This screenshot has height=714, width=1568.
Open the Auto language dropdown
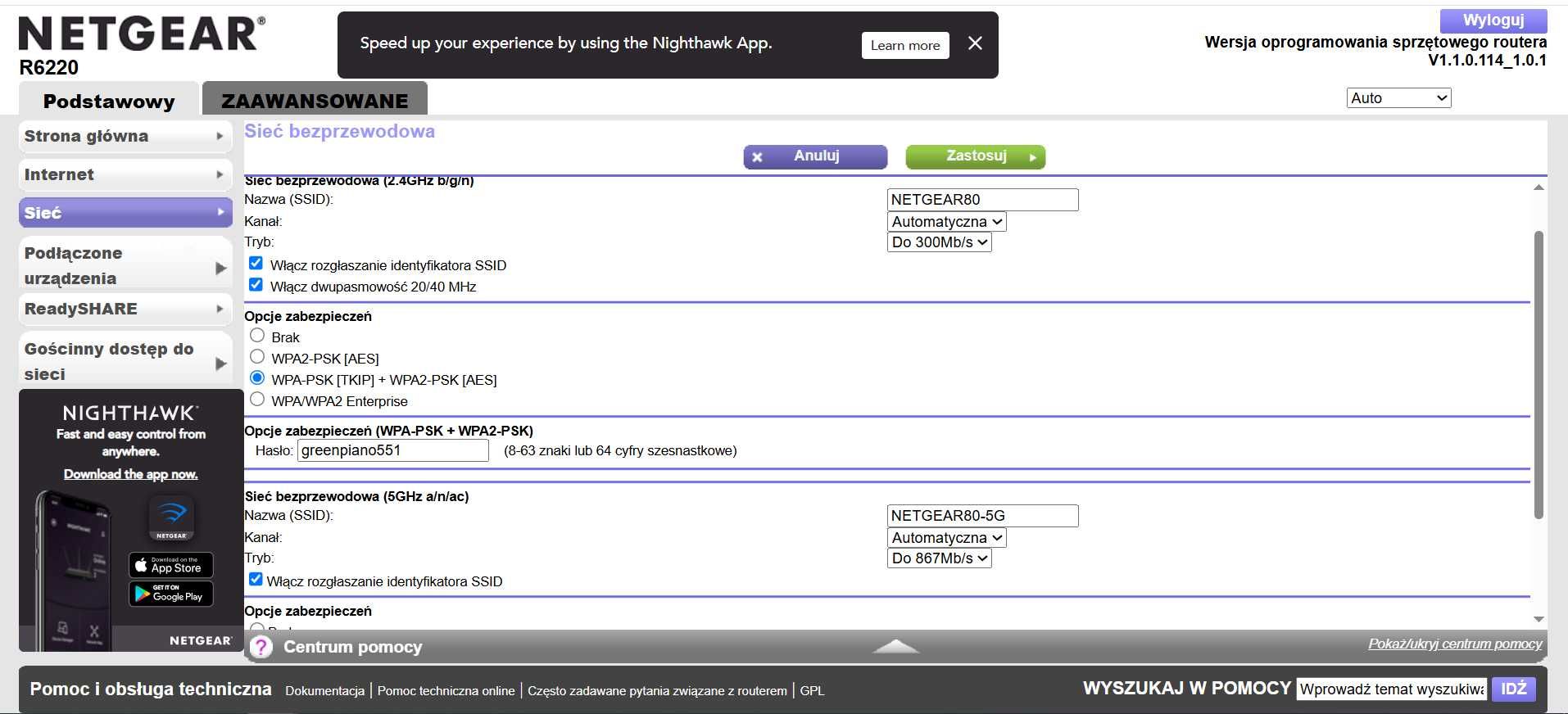[x=1398, y=98]
